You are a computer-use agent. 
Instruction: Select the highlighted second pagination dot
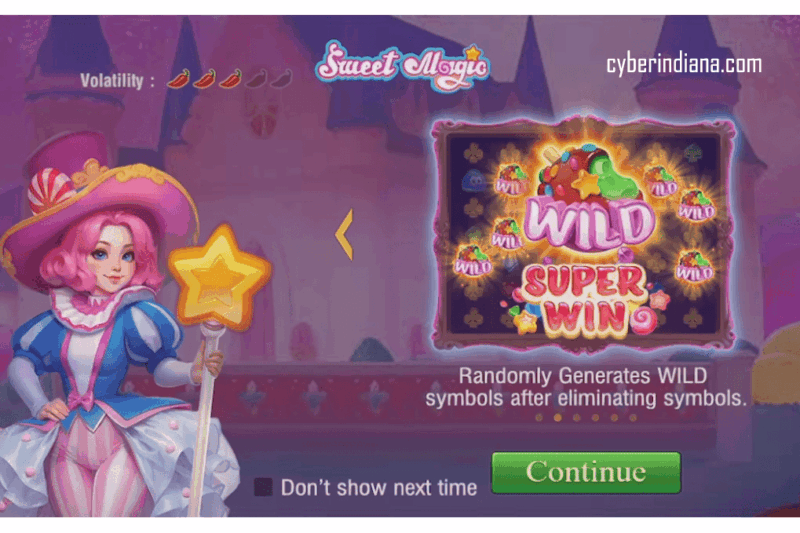(558, 418)
